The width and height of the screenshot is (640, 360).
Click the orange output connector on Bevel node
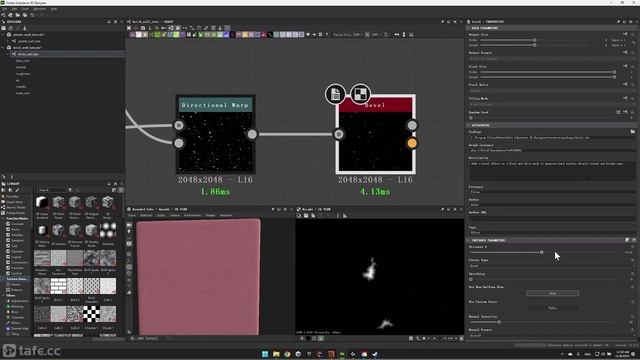coord(412,143)
